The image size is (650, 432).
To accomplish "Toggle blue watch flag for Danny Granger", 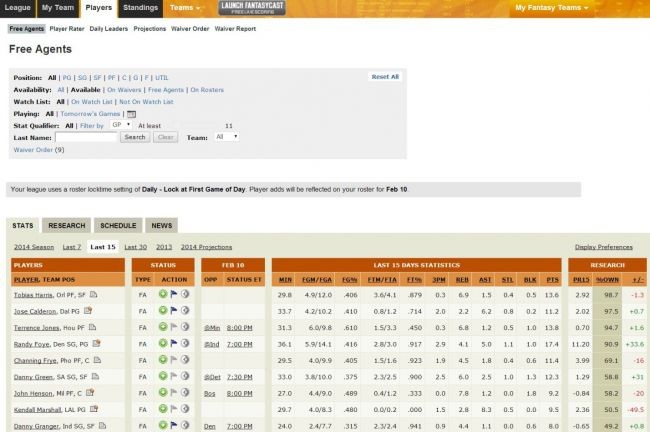I will tap(174, 425).
